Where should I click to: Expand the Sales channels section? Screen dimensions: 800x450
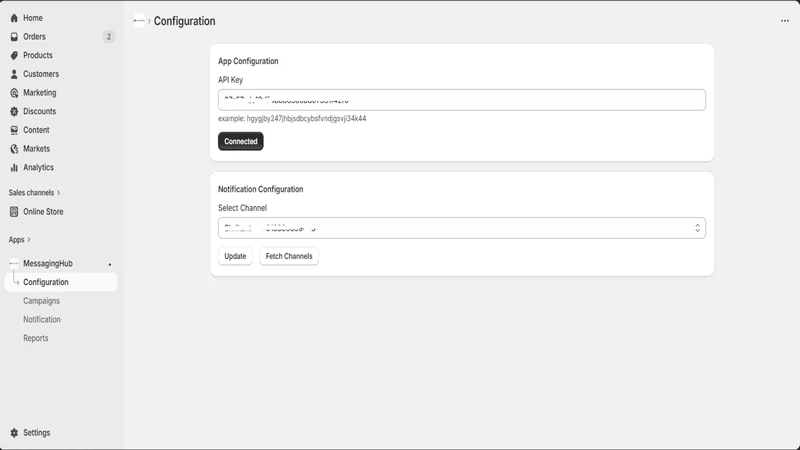click(x=34, y=193)
